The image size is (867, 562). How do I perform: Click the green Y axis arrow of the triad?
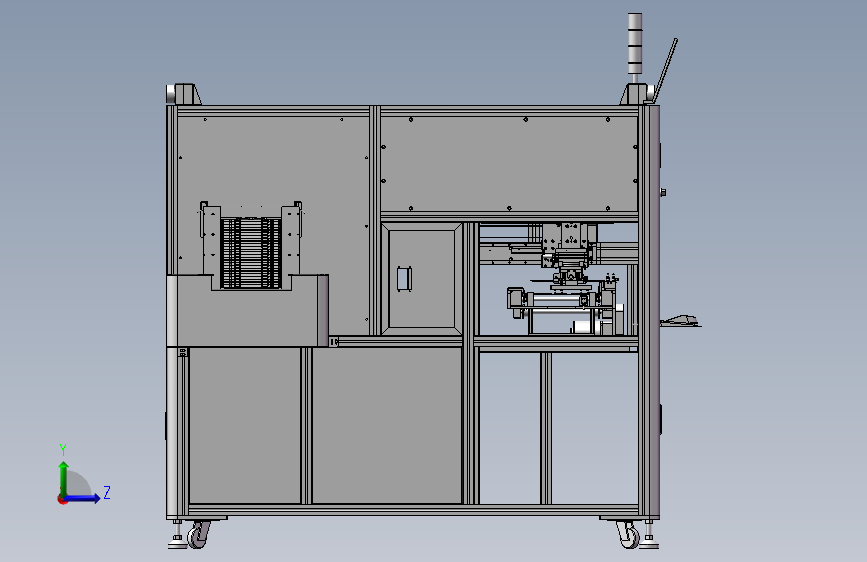64,478
